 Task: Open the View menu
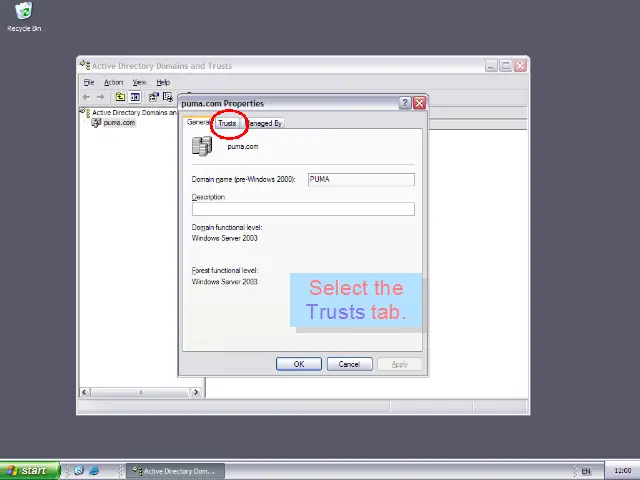(139, 82)
